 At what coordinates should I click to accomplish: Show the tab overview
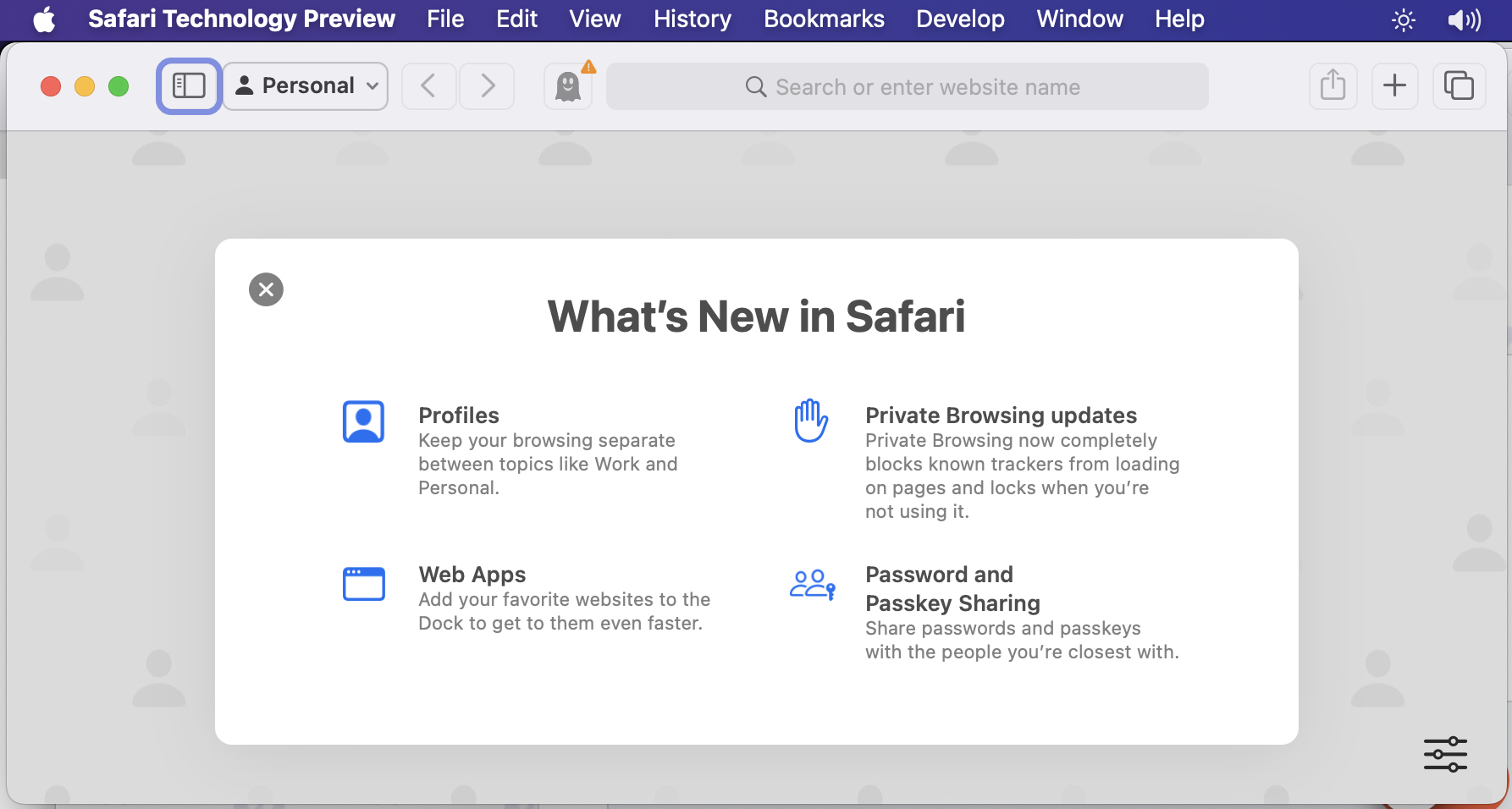click(x=1458, y=85)
